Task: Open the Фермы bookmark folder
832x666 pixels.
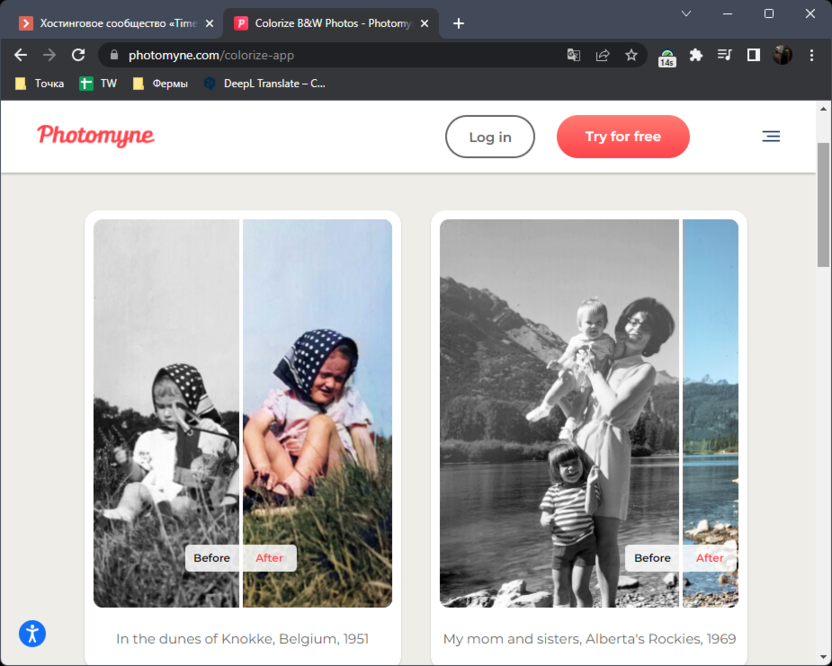Action: click(x=160, y=83)
